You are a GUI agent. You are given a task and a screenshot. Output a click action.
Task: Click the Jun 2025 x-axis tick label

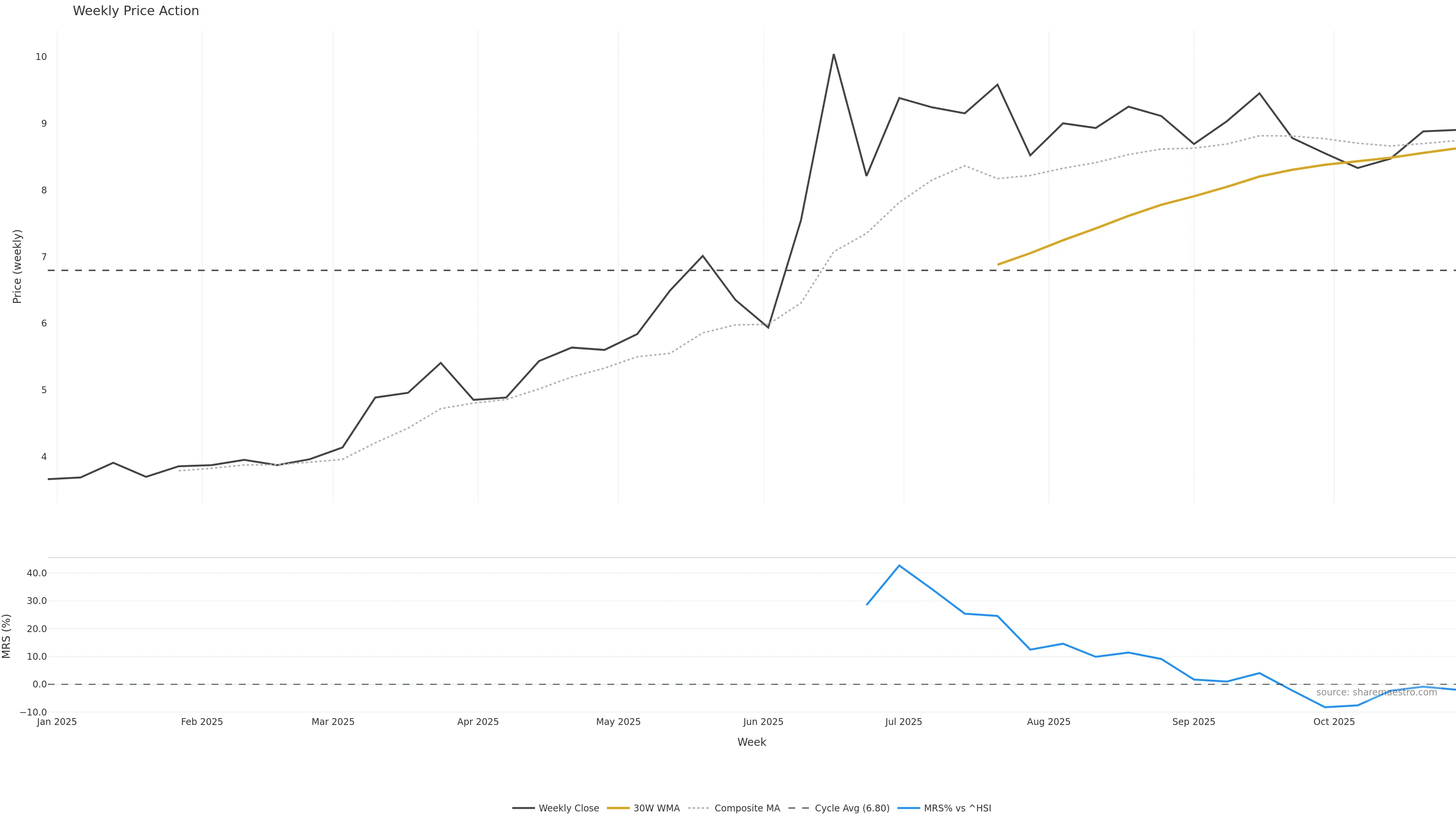coord(763,722)
